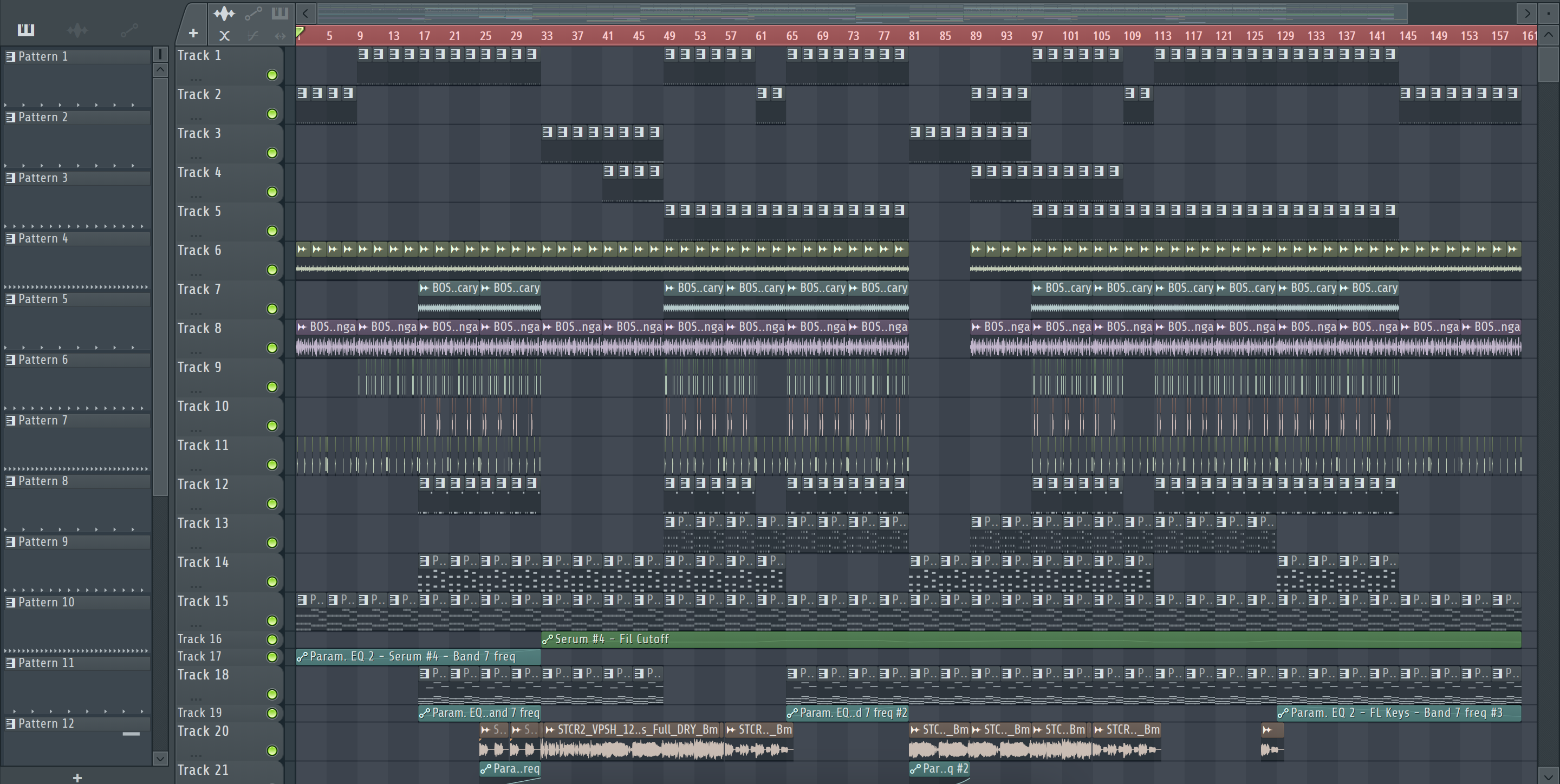Click the pattern picker vertical scrollbar thumb

(x=160, y=286)
